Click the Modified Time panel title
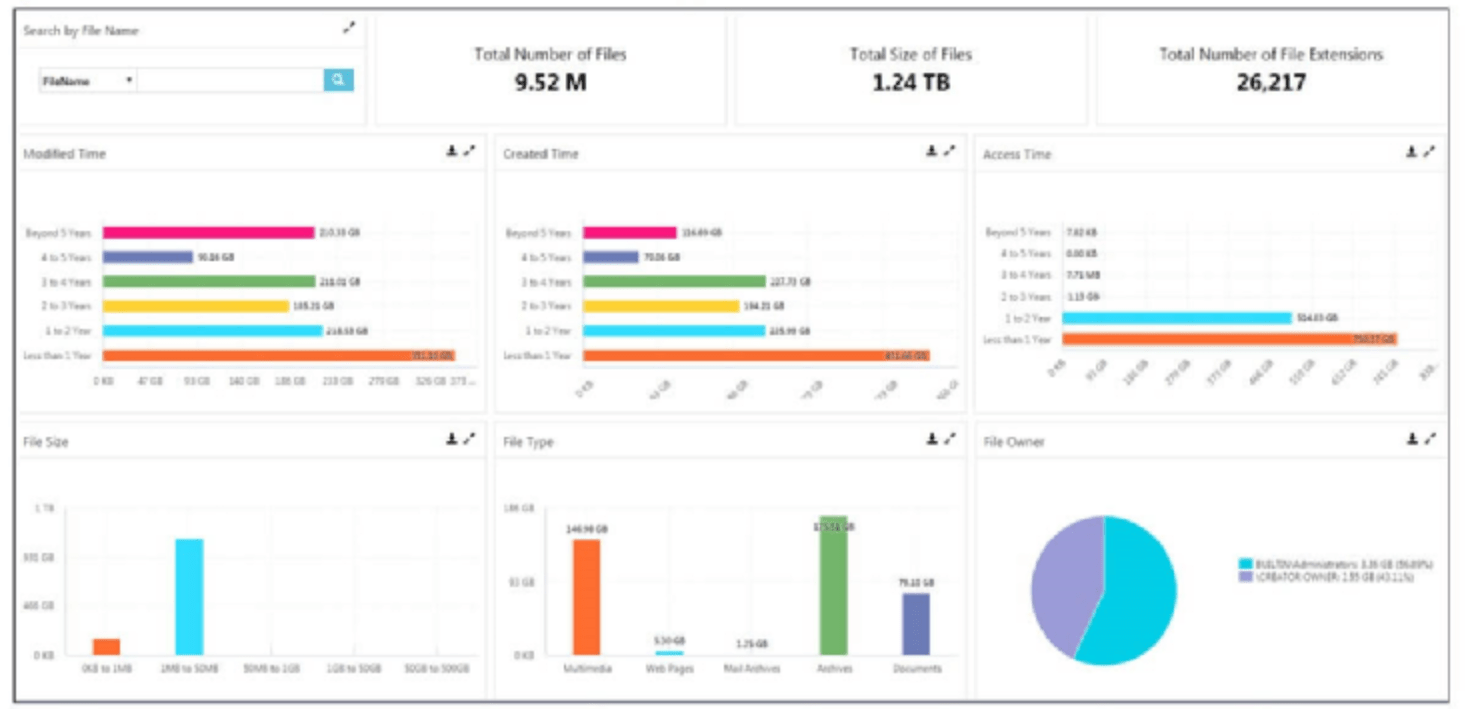Viewport: 1465px width, 709px height. point(64,154)
